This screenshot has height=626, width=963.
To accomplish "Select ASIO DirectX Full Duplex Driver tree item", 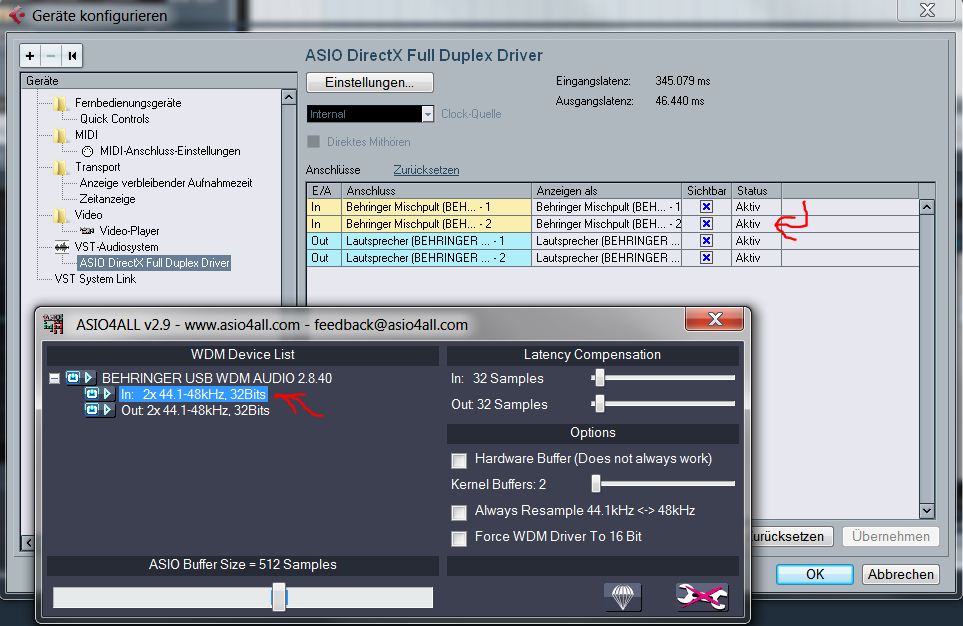I will [x=154, y=262].
